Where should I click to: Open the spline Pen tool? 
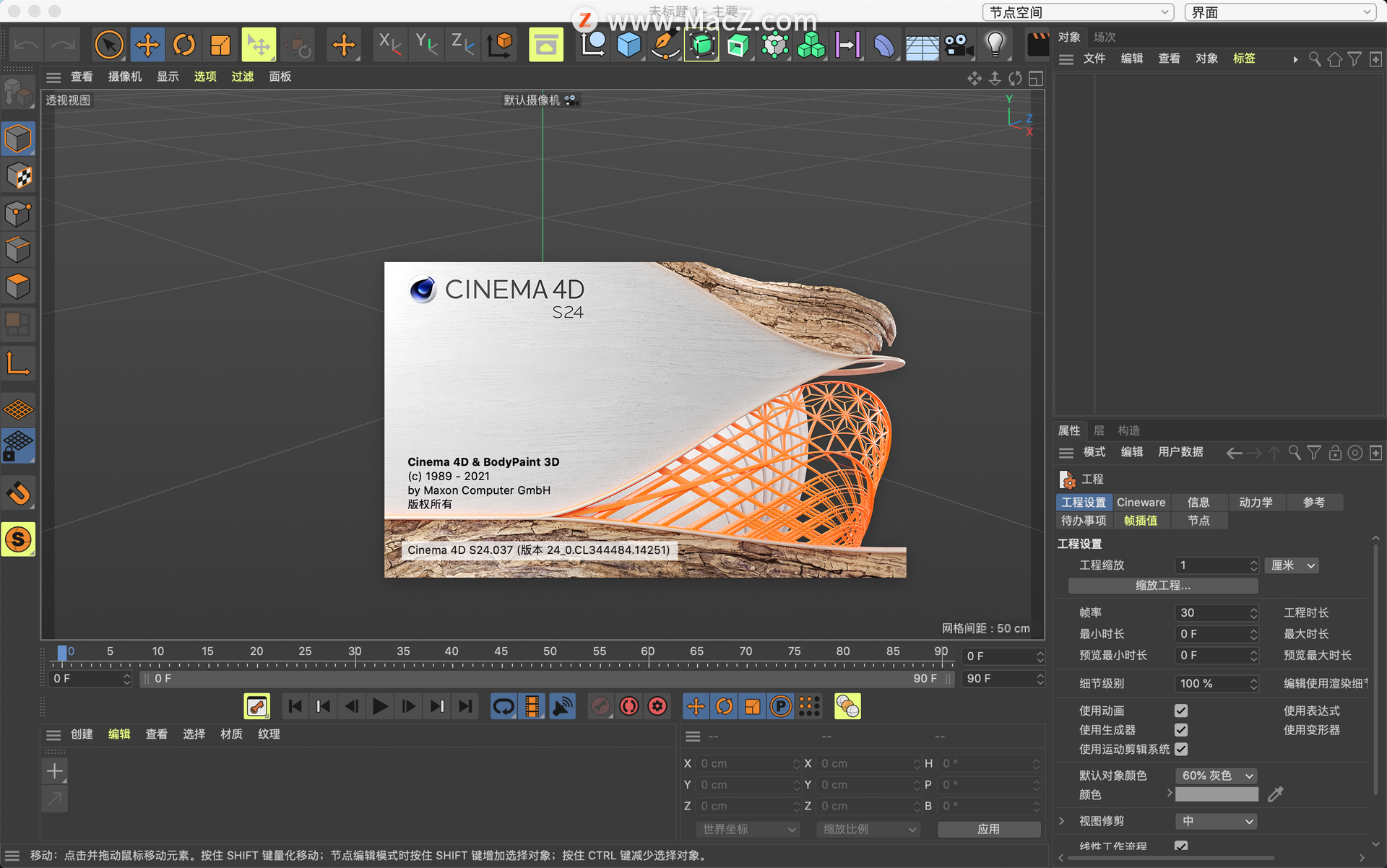(665, 45)
